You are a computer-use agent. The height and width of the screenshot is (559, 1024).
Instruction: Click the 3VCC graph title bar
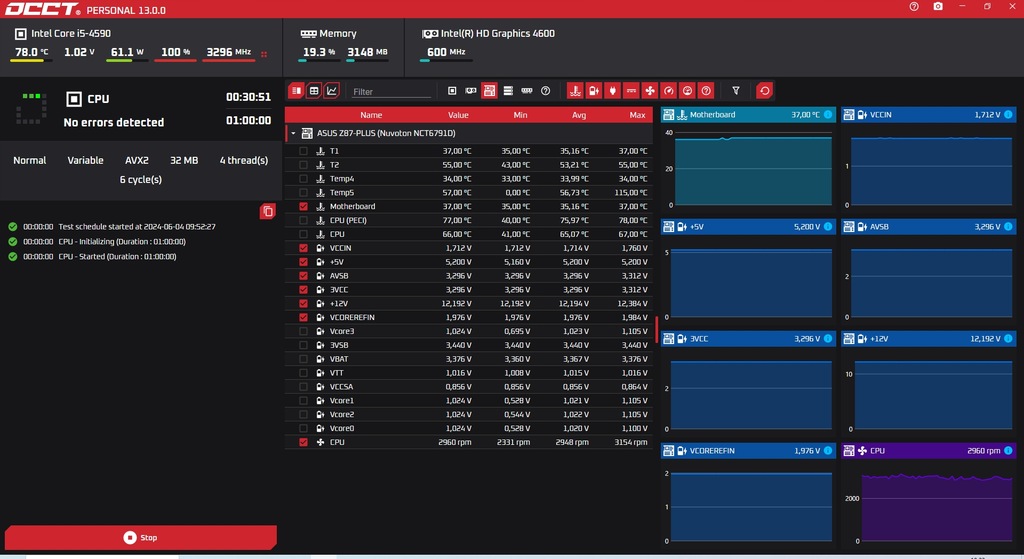tap(748, 338)
